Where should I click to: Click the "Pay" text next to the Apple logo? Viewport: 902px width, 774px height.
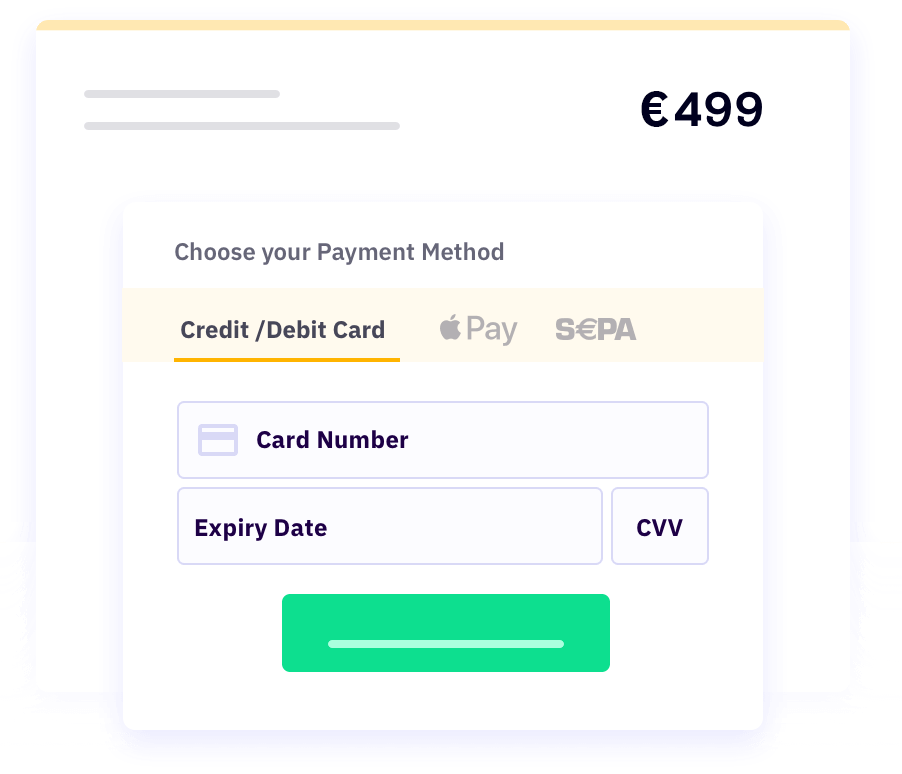pyautogui.click(x=491, y=329)
